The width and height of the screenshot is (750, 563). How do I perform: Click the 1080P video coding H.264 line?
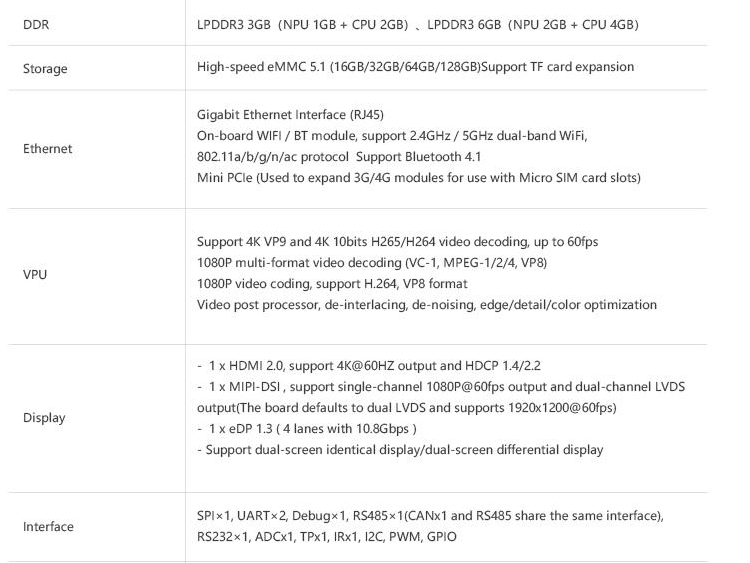pos(332,284)
